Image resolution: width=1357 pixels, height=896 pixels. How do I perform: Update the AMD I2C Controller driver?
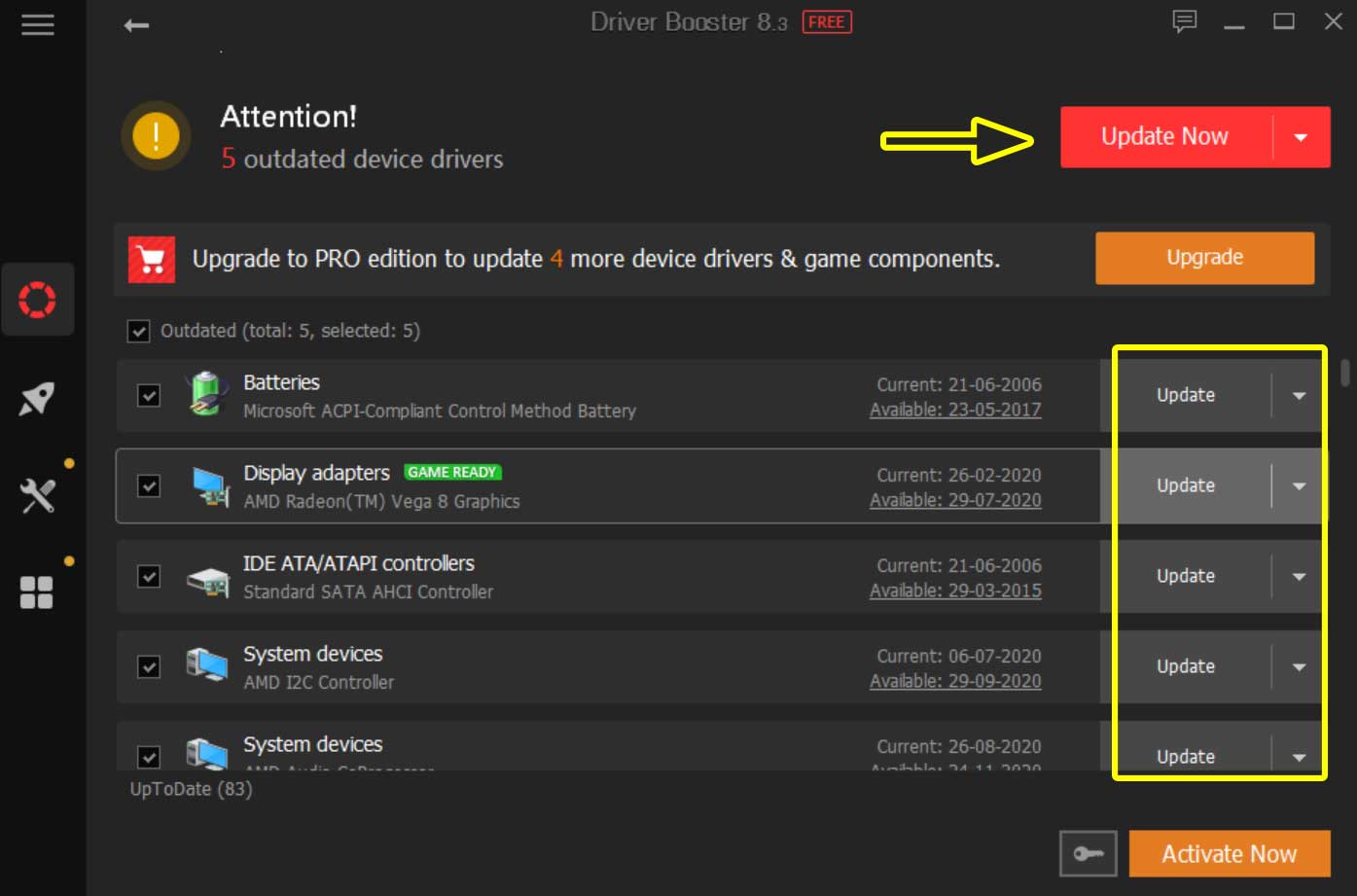[1186, 666]
